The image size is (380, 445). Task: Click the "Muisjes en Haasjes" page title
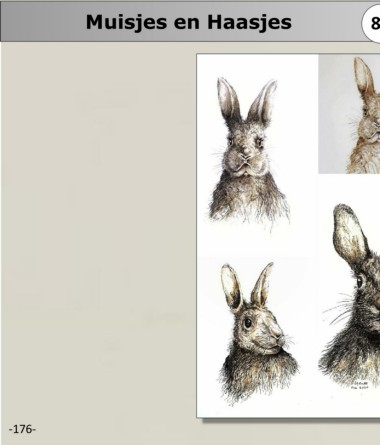click(189, 23)
